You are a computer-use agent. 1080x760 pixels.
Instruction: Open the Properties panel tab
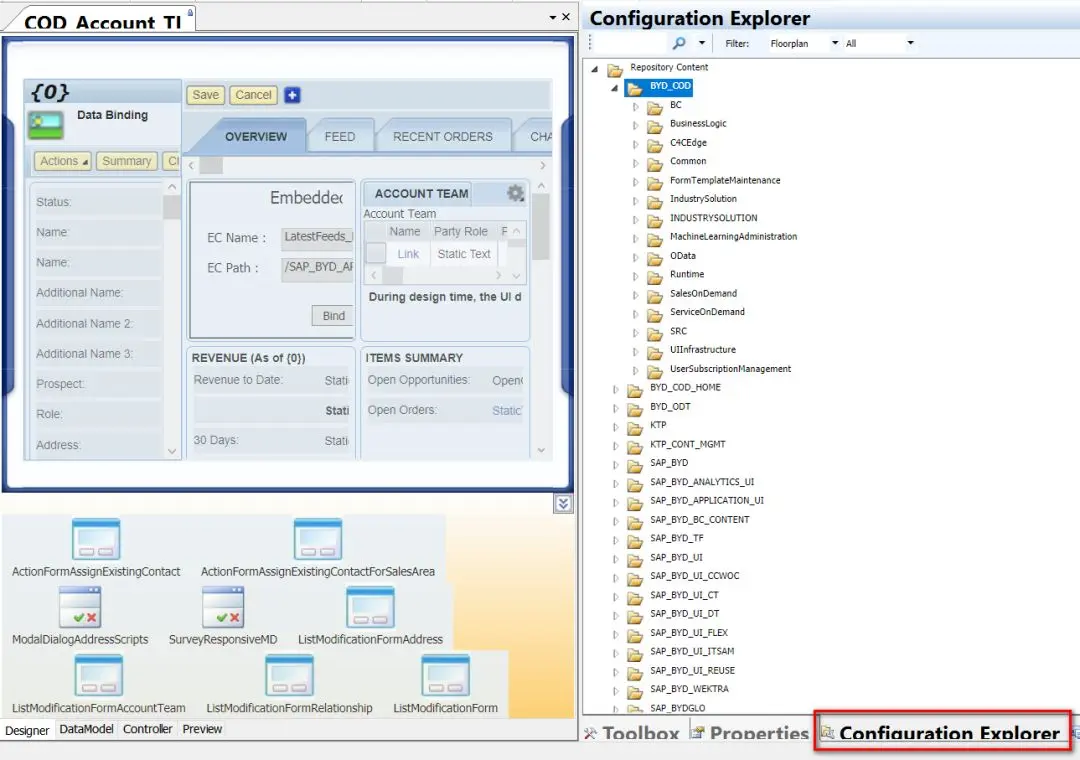(x=749, y=733)
